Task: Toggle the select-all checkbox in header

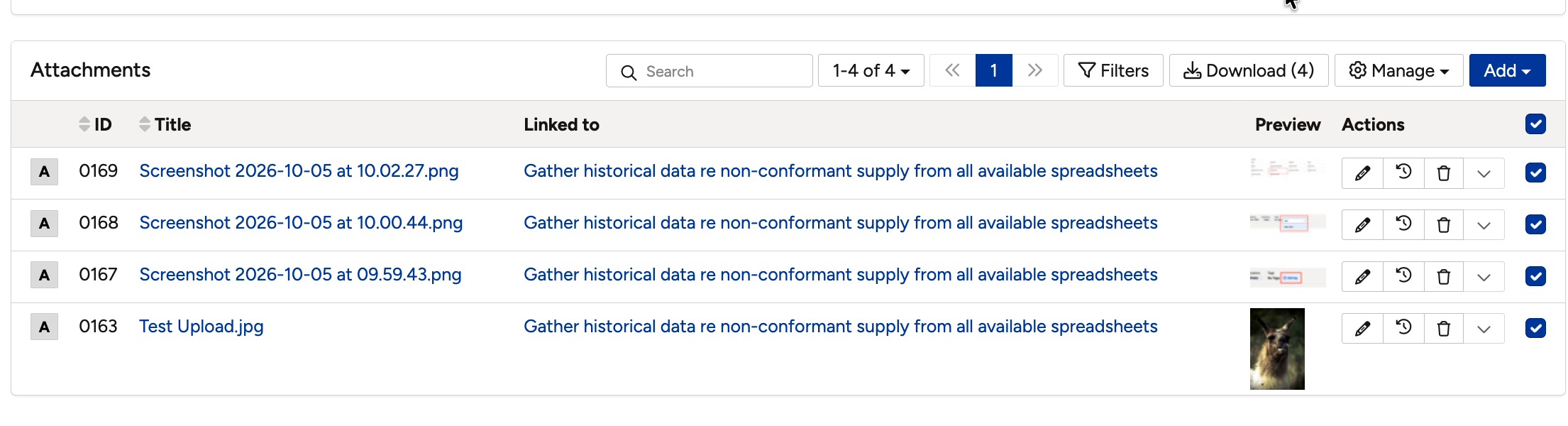Action: (x=1535, y=124)
